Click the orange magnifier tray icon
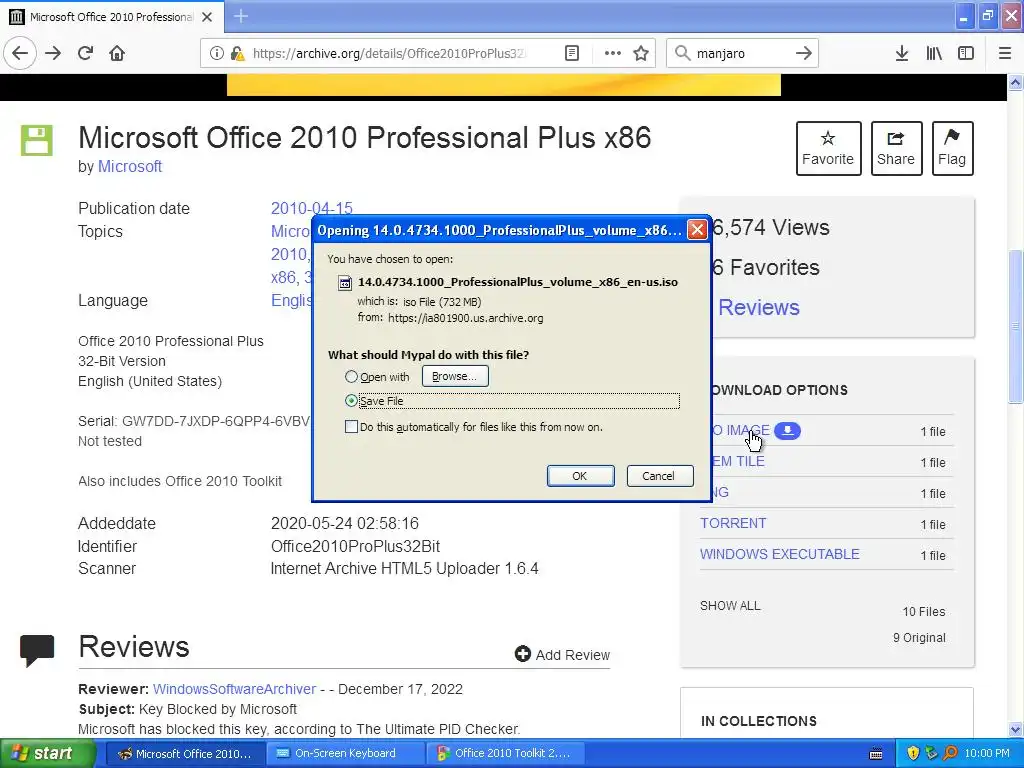1024x768 pixels. [950, 754]
